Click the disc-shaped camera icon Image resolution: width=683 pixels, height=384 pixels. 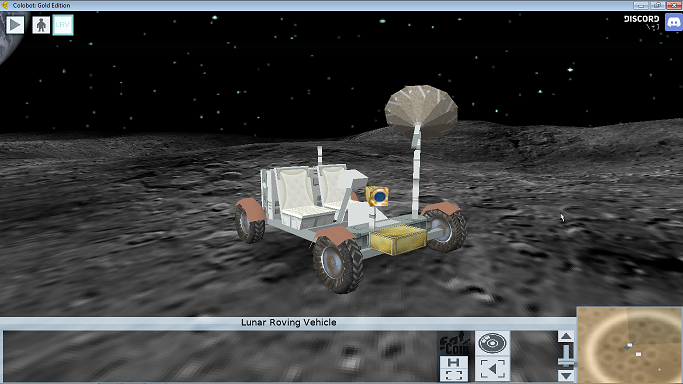[x=492, y=343]
